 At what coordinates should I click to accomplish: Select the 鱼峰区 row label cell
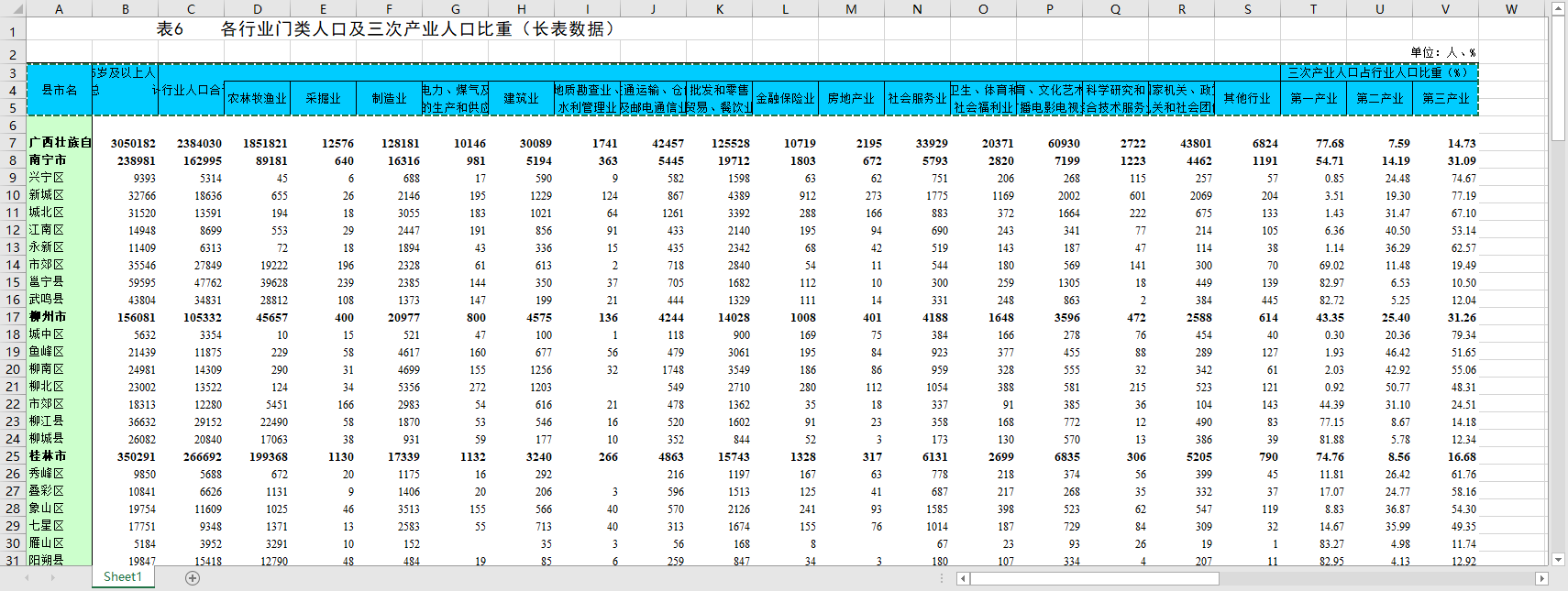tap(60, 352)
